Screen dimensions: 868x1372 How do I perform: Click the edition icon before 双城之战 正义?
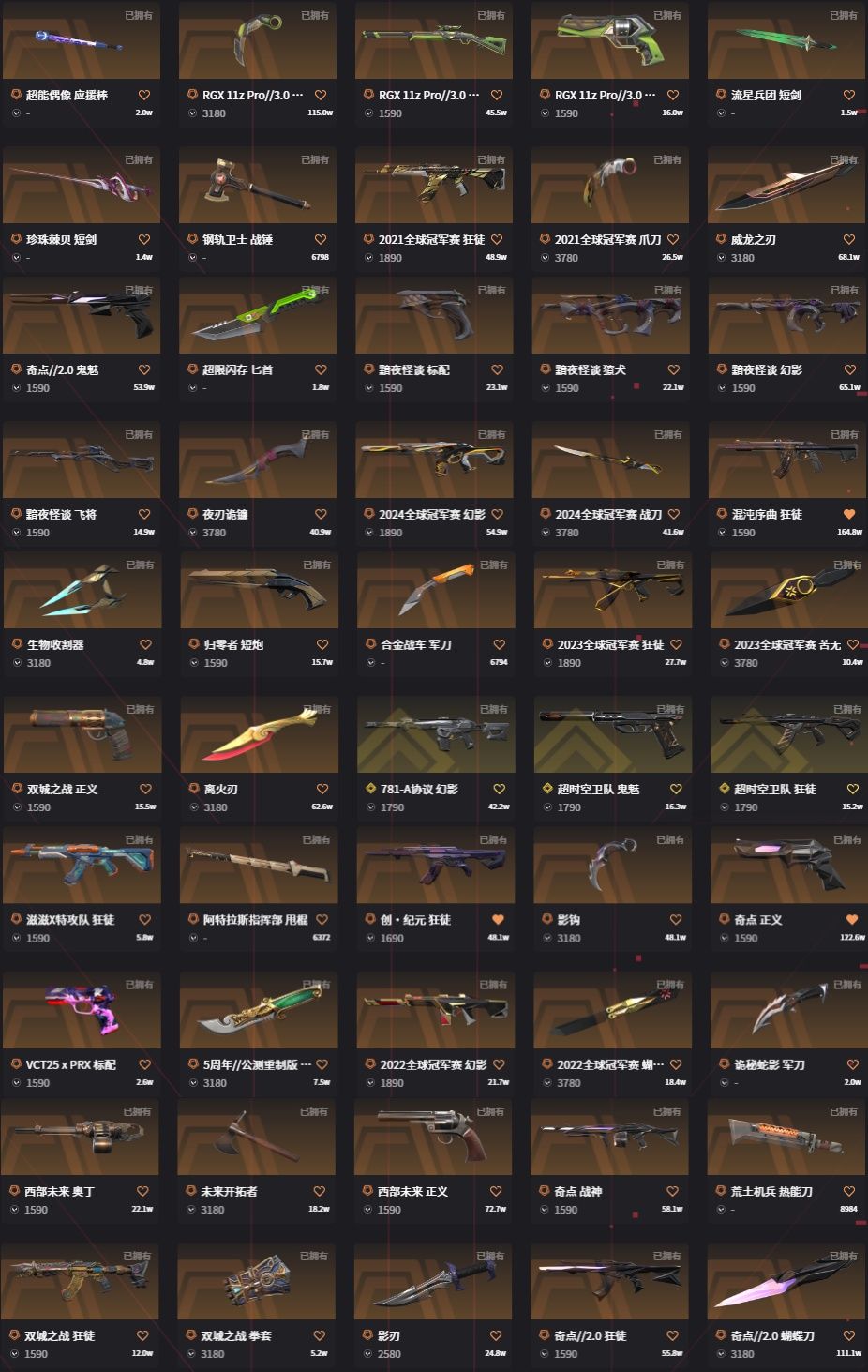coord(17,789)
